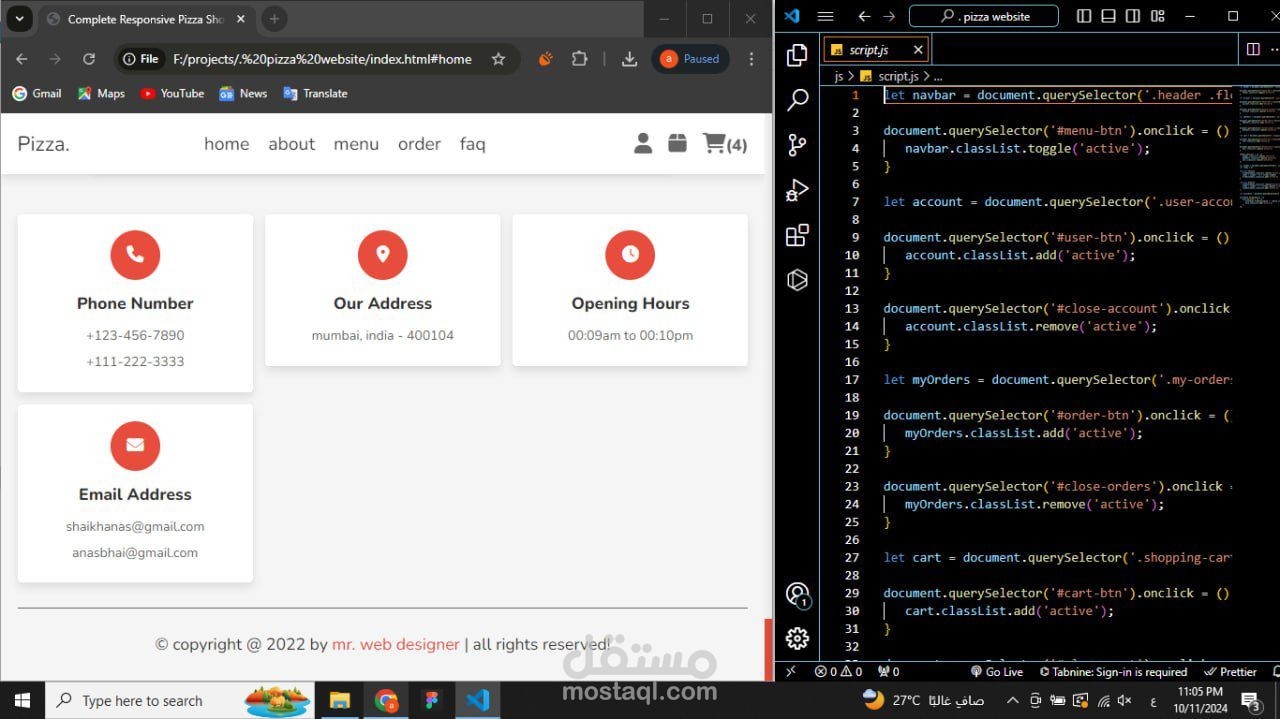Viewport: 1280px width, 719px height.
Task: Click the map marker icon on Our Address card
Action: click(382, 255)
